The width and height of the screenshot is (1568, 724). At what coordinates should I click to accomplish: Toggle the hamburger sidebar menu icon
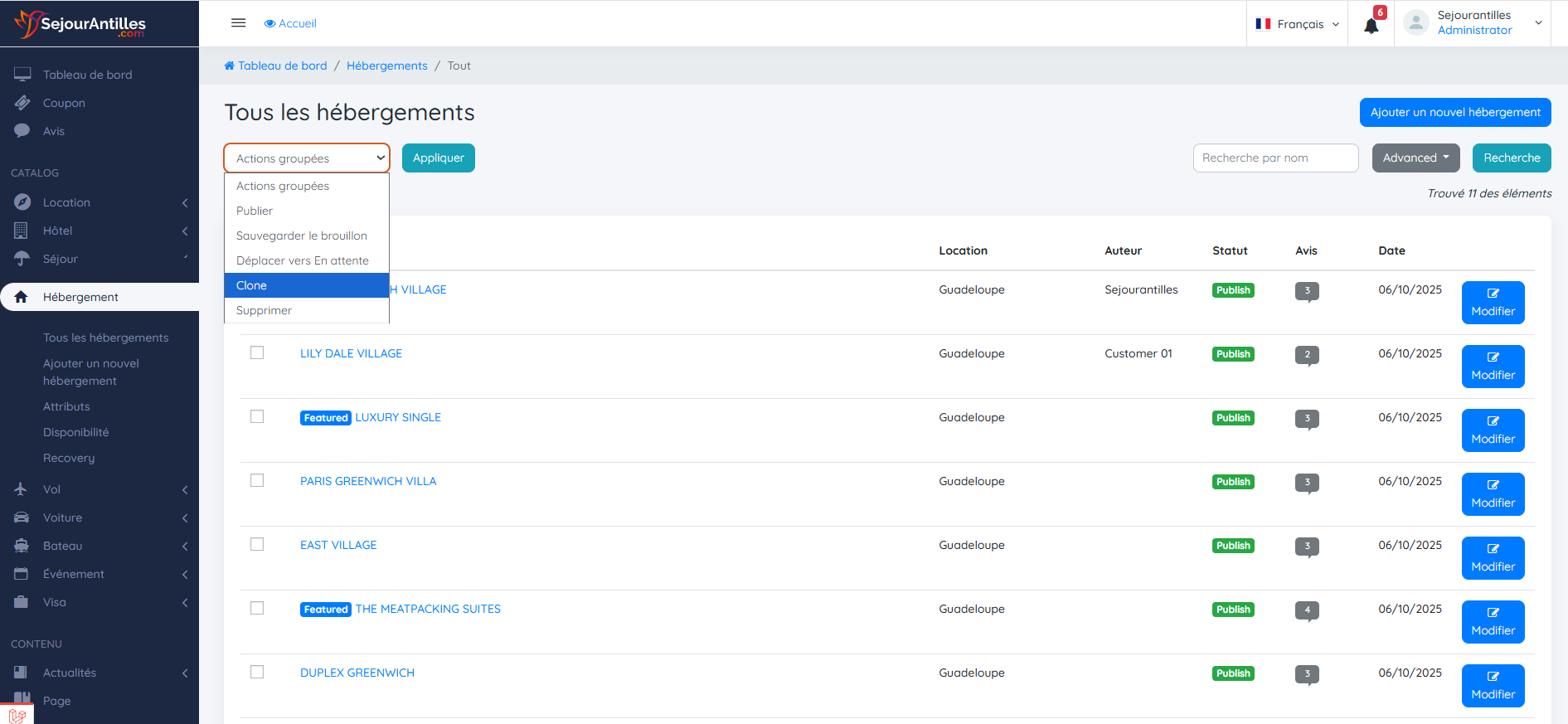click(239, 23)
